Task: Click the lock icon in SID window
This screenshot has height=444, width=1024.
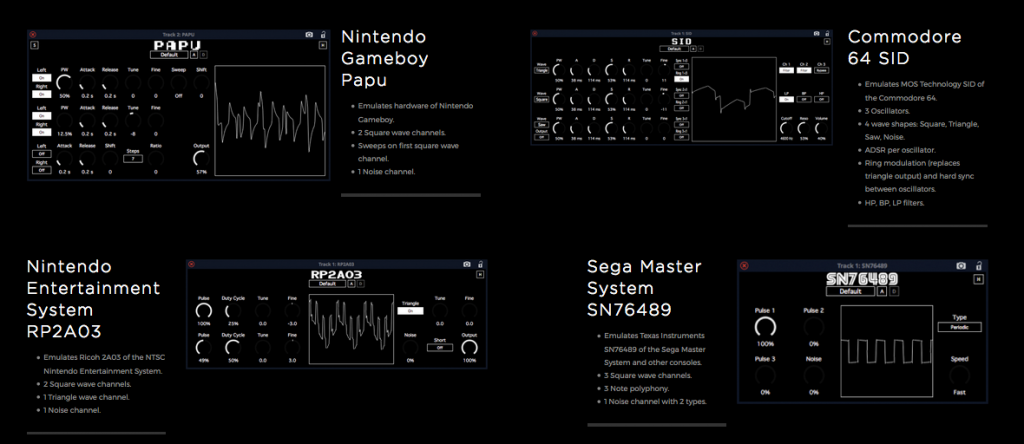Action: (827, 33)
